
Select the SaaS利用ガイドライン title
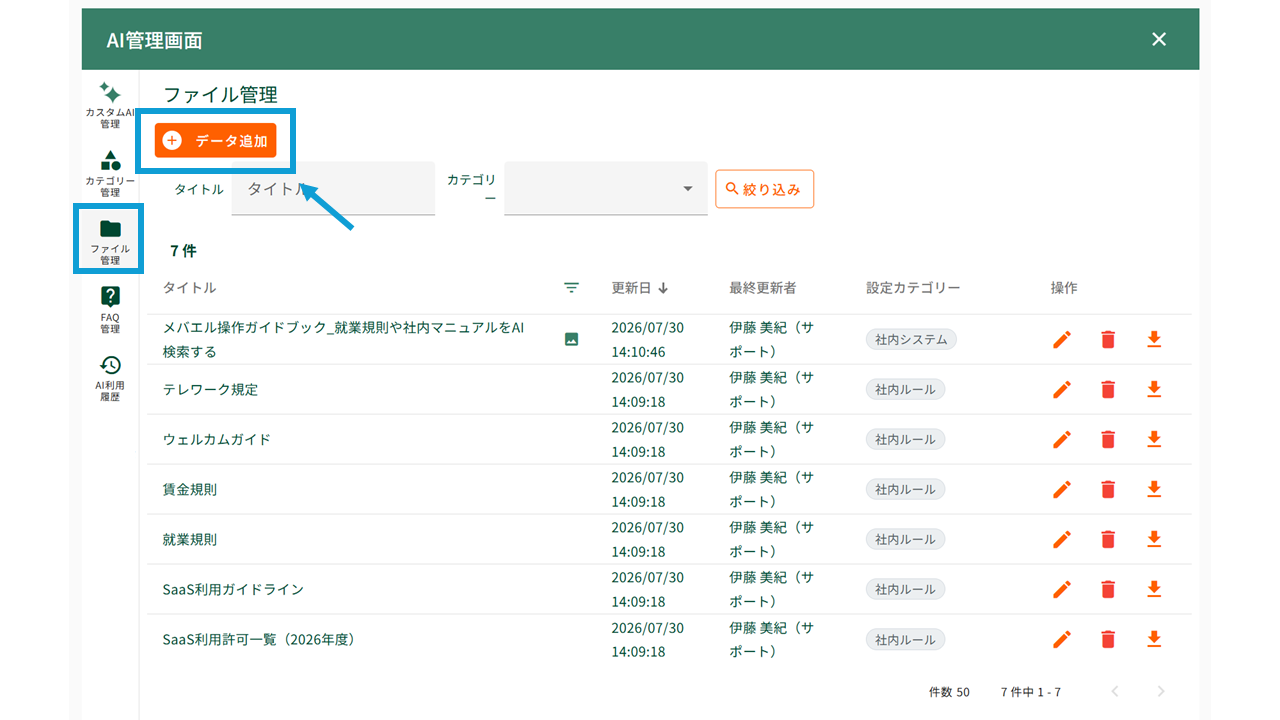[233, 589]
